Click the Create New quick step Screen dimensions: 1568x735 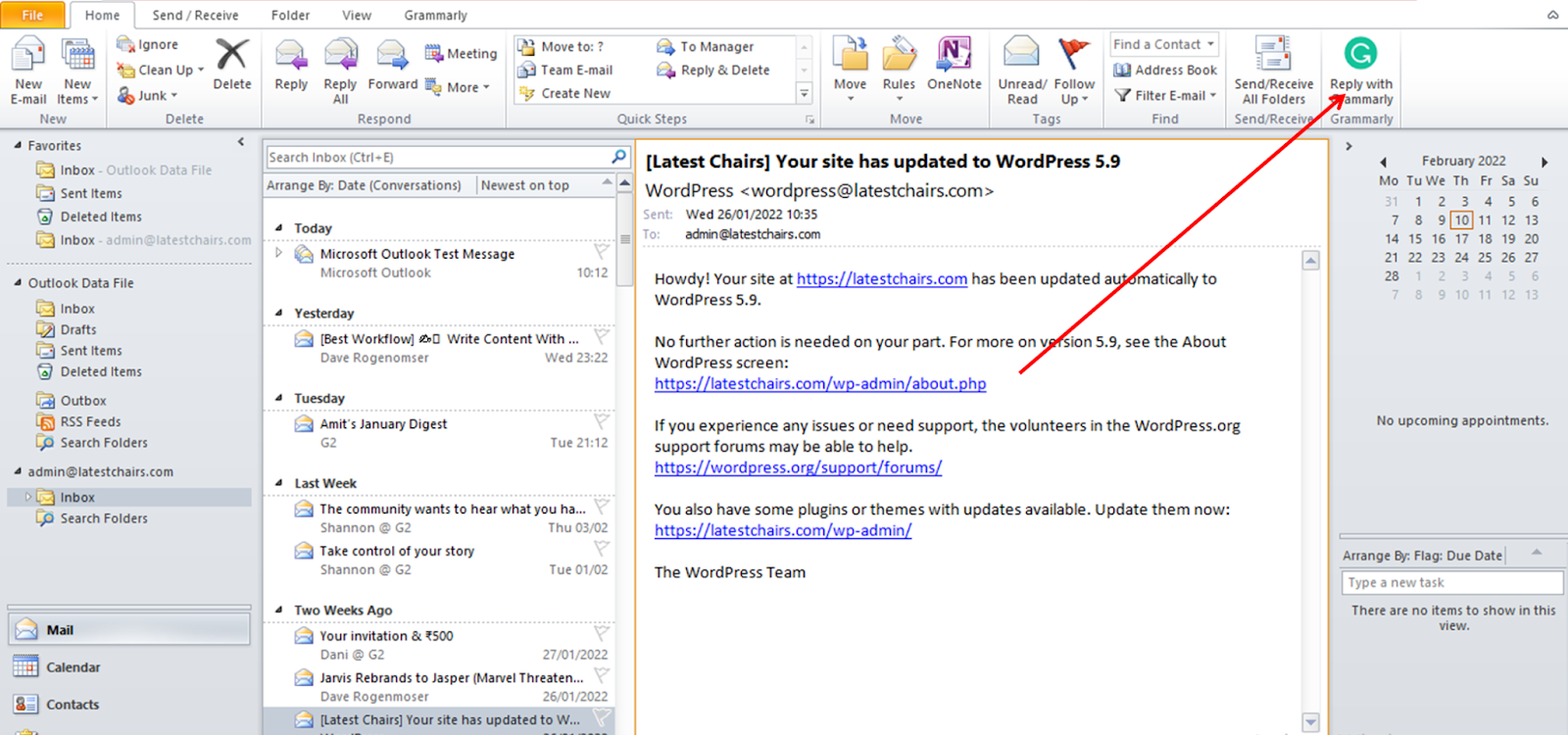(x=564, y=93)
